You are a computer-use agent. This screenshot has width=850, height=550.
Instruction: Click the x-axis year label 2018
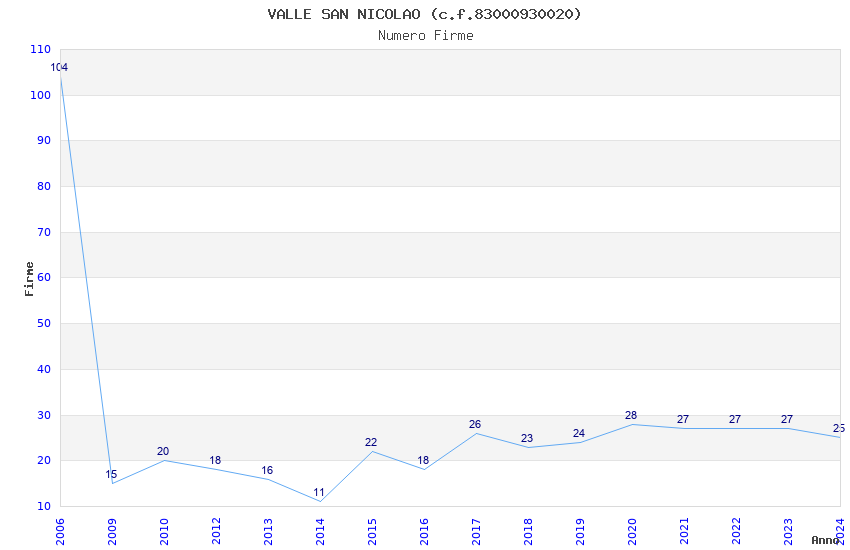pos(528,532)
